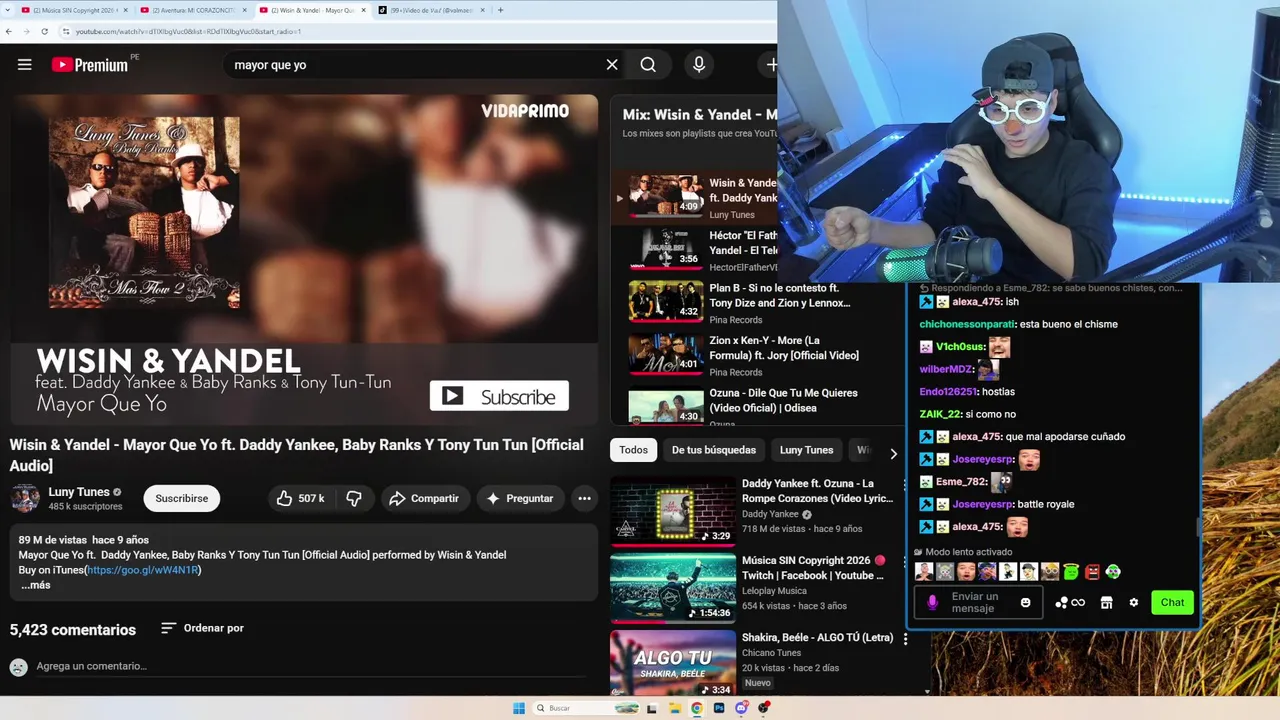
Task: Send message with green Chat button
Action: (x=1172, y=602)
